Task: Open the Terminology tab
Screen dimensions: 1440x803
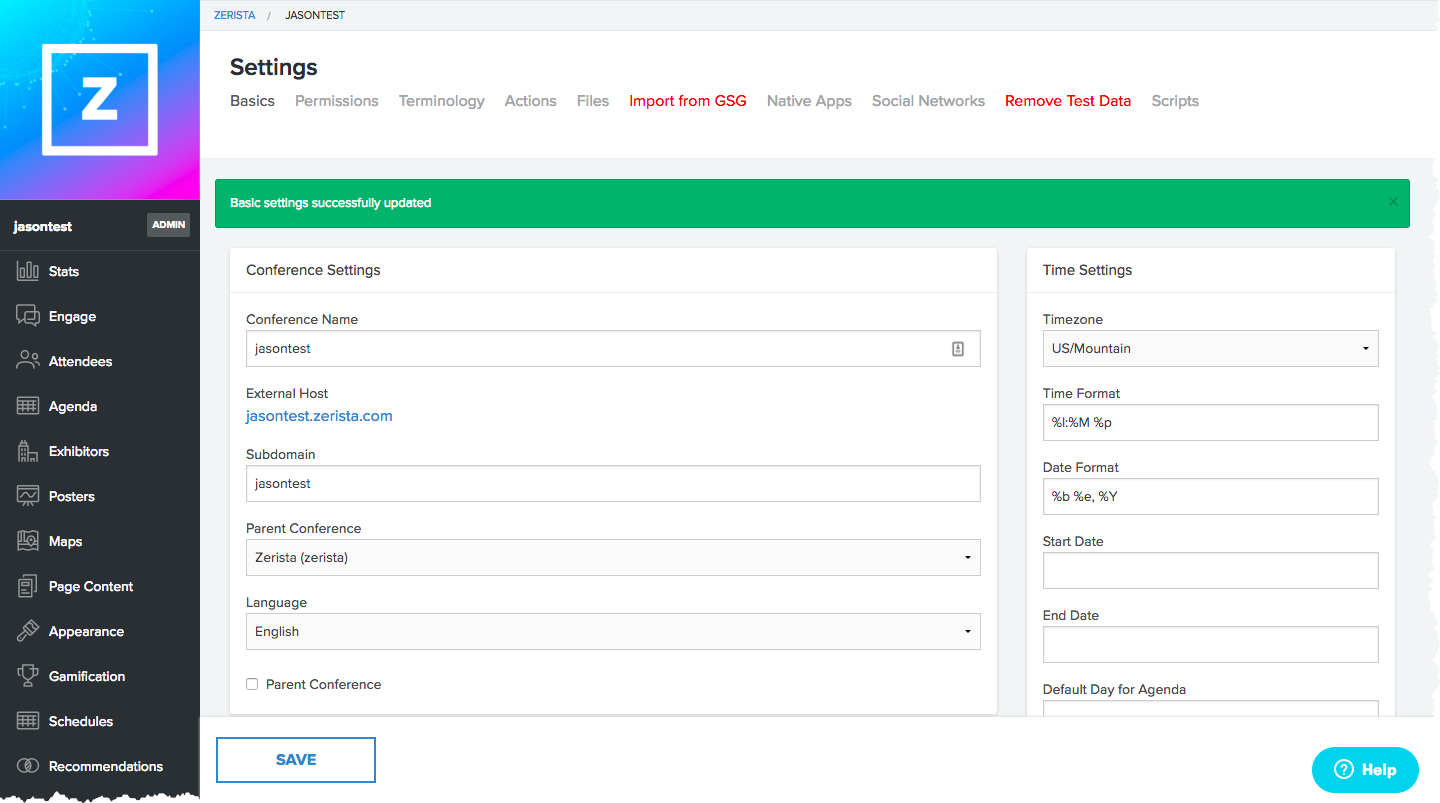Action: (x=442, y=101)
